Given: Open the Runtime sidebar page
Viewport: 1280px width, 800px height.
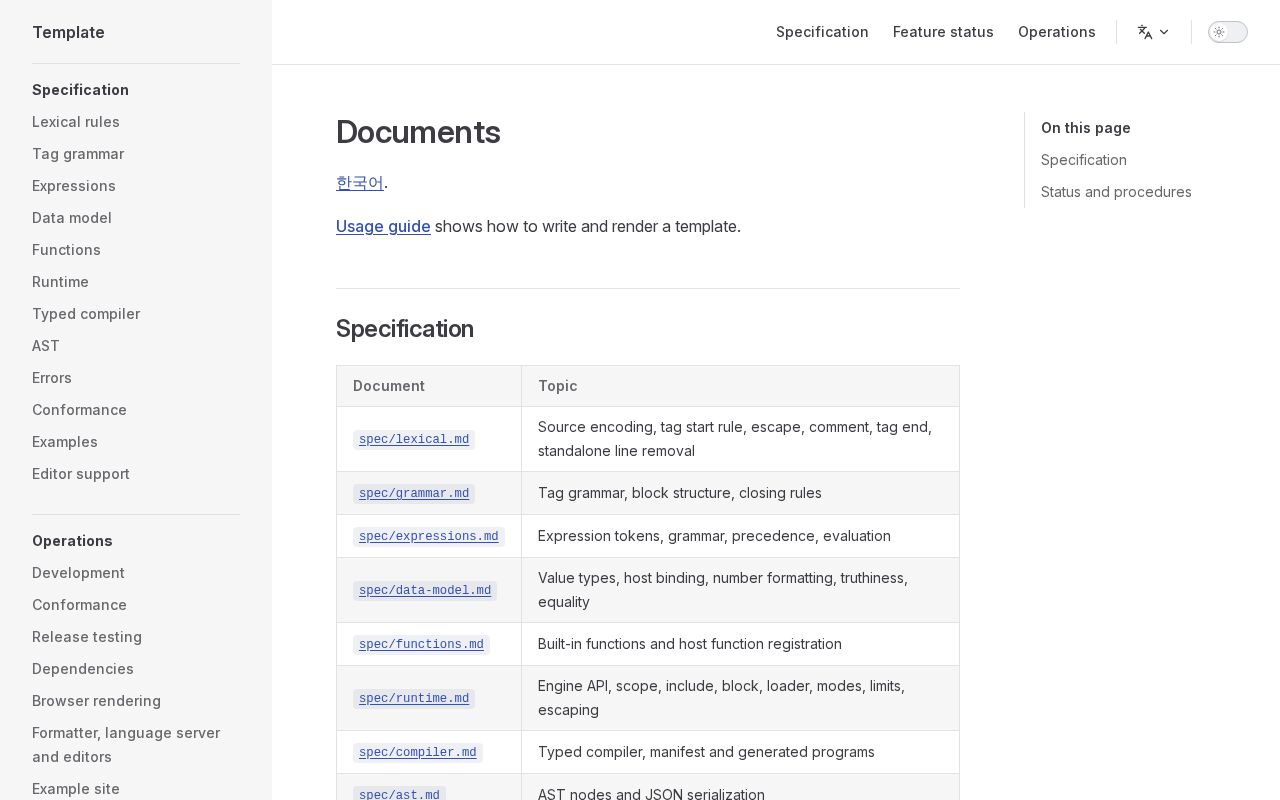Looking at the screenshot, I should pyautogui.click(x=60, y=282).
